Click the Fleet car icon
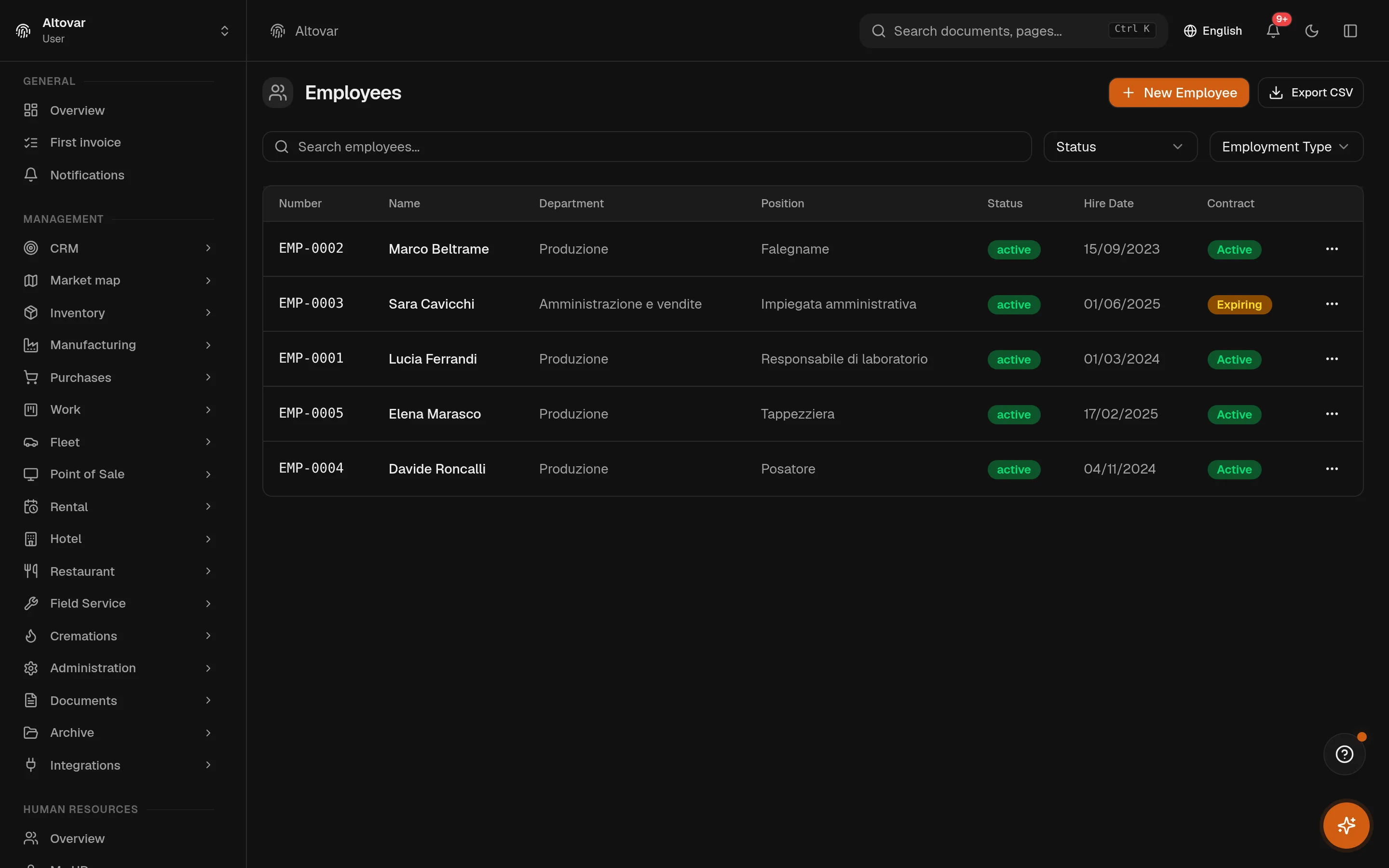The width and height of the screenshot is (1389, 868). point(31,442)
